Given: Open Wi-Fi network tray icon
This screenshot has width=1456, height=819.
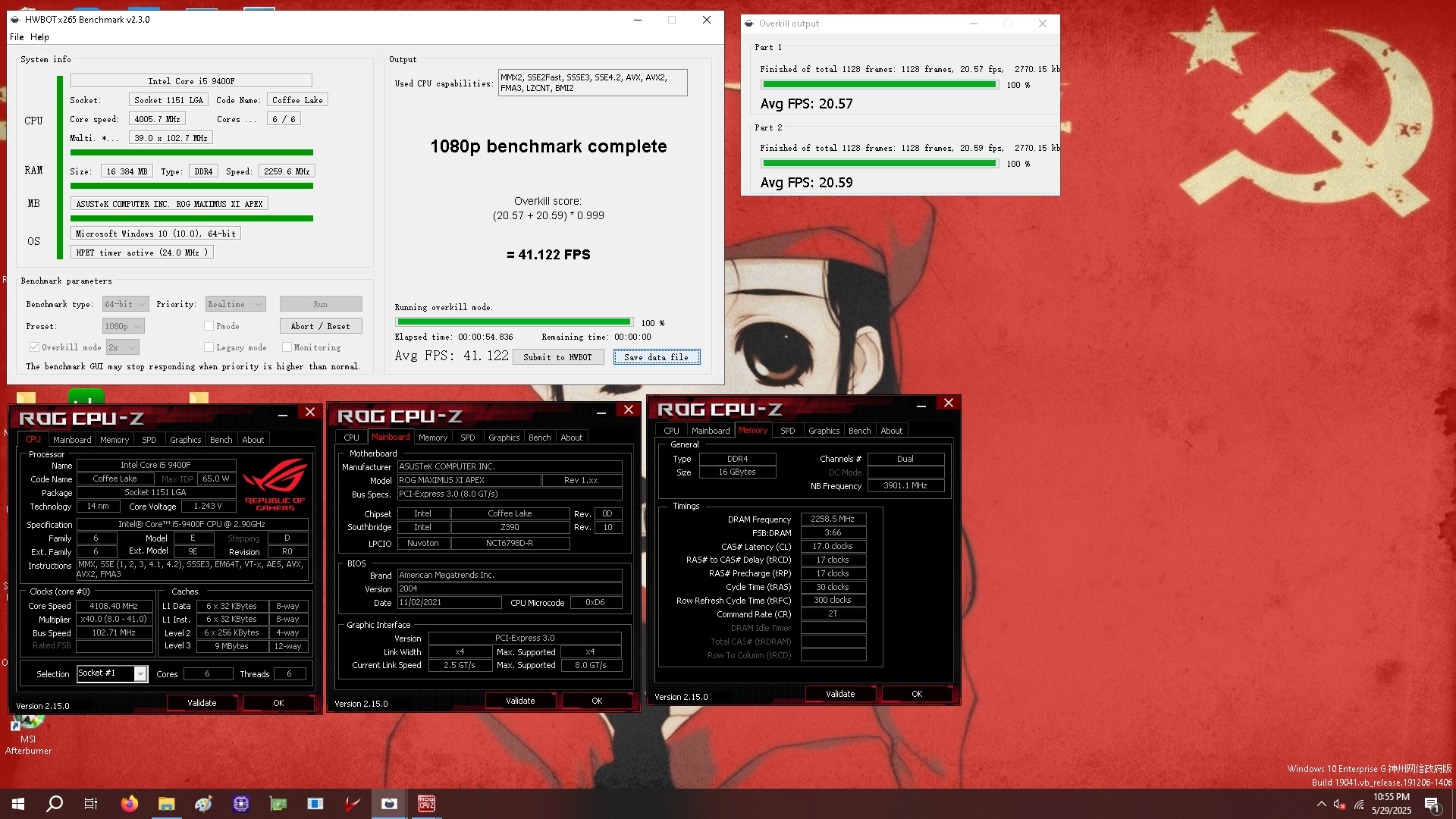Looking at the screenshot, I should (1359, 804).
